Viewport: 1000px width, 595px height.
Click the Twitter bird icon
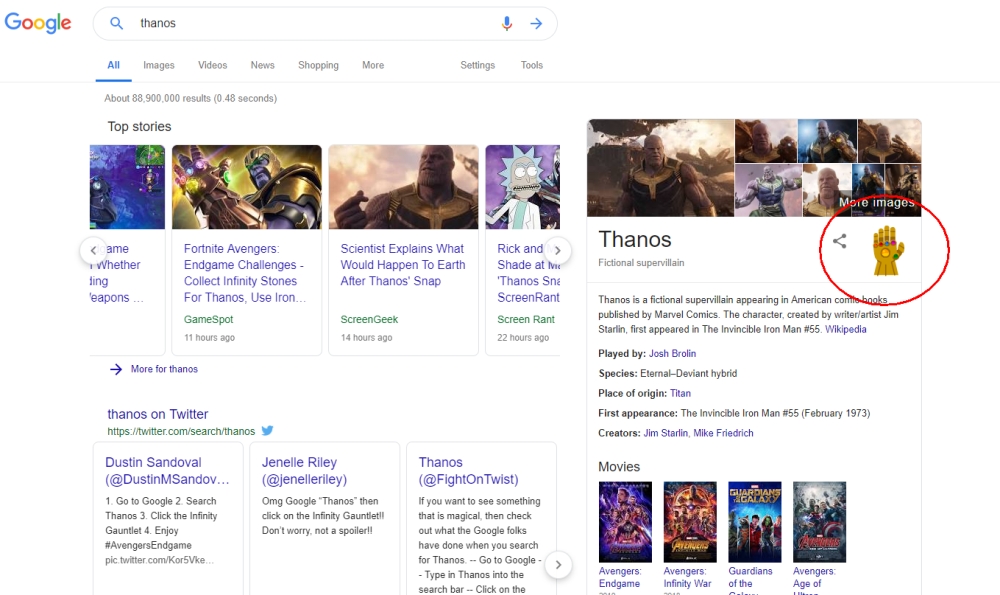point(267,431)
